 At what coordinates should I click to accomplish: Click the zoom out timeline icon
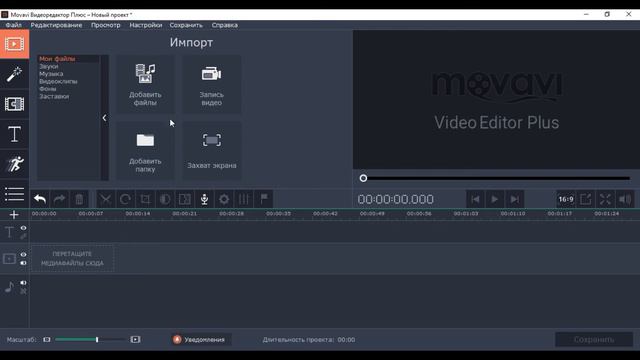(47, 340)
